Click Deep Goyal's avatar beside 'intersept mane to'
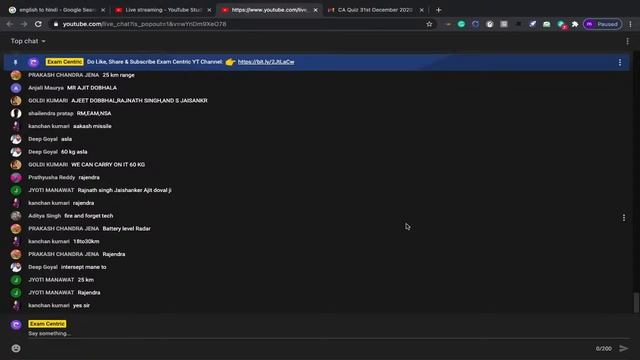 (x=16, y=267)
